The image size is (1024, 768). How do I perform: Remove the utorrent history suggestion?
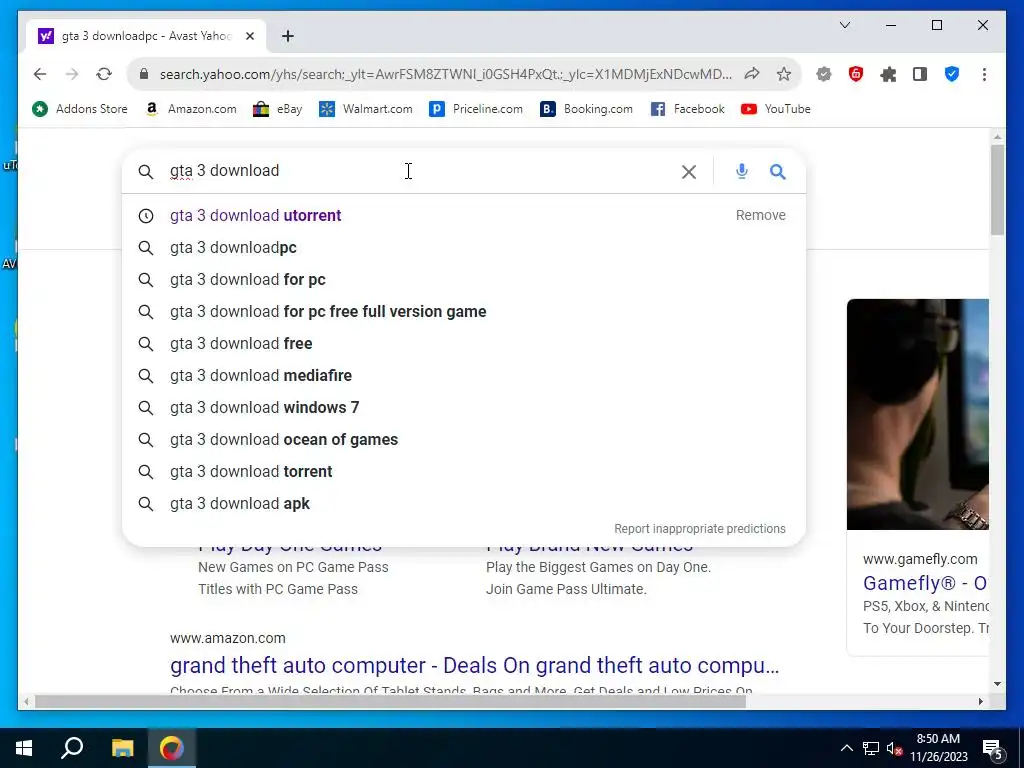coord(760,215)
